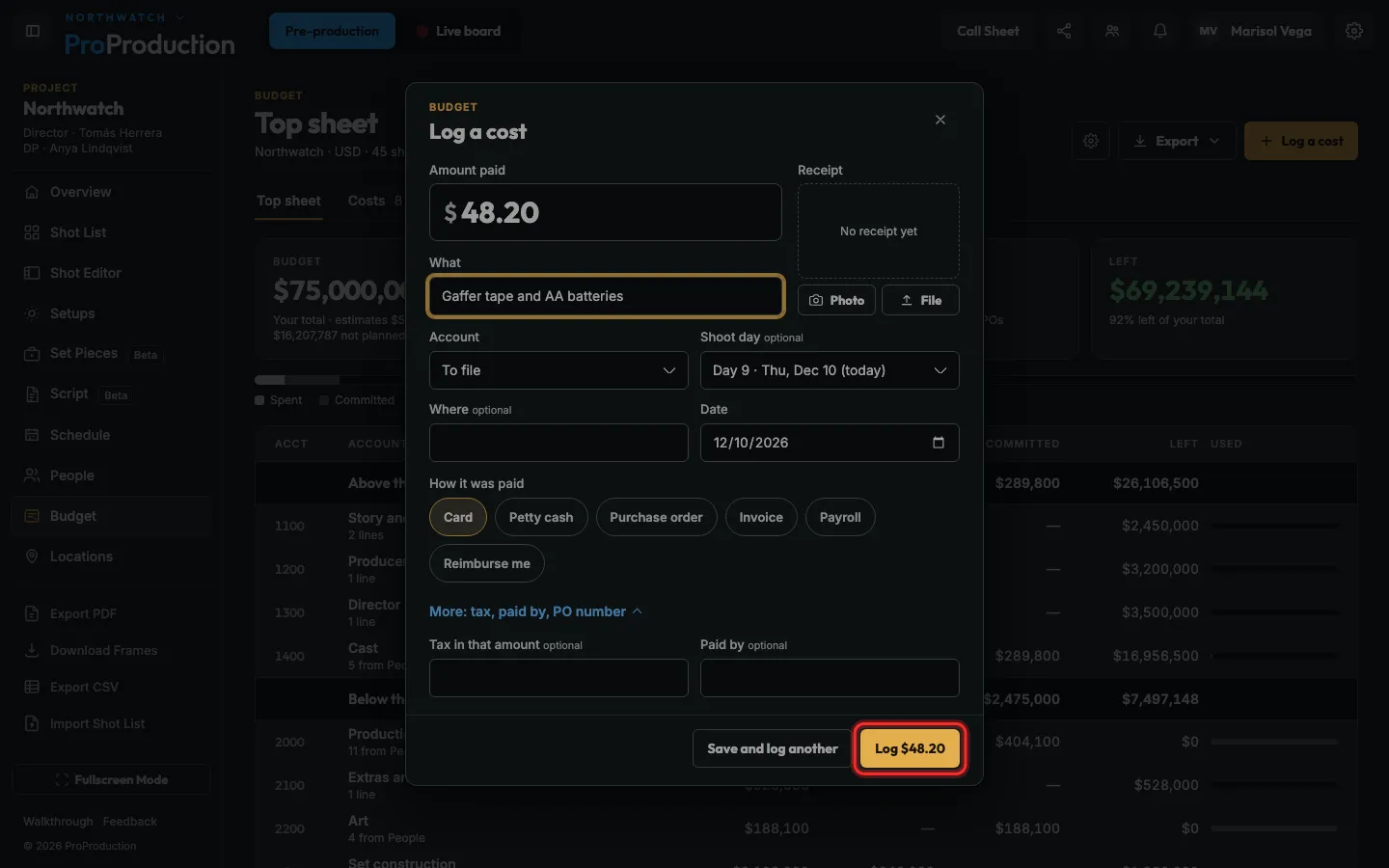This screenshot has height=868, width=1389.
Task: Click the $69,239,144 left amount
Action: [1188, 290]
